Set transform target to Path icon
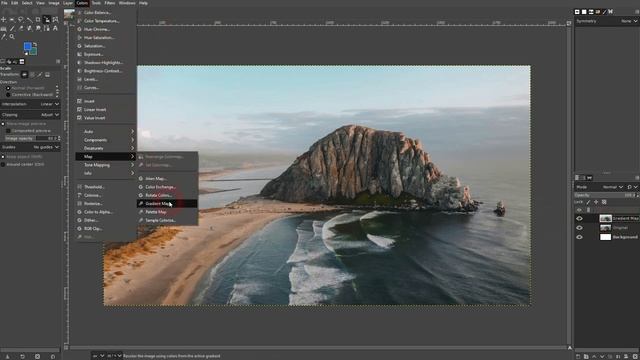 coord(40,75)
